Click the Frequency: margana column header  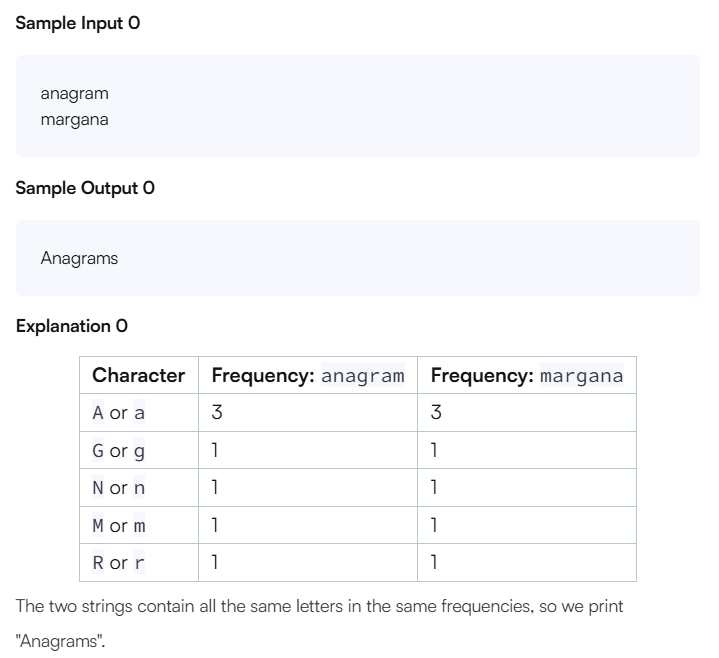click(x=527, y=375)
